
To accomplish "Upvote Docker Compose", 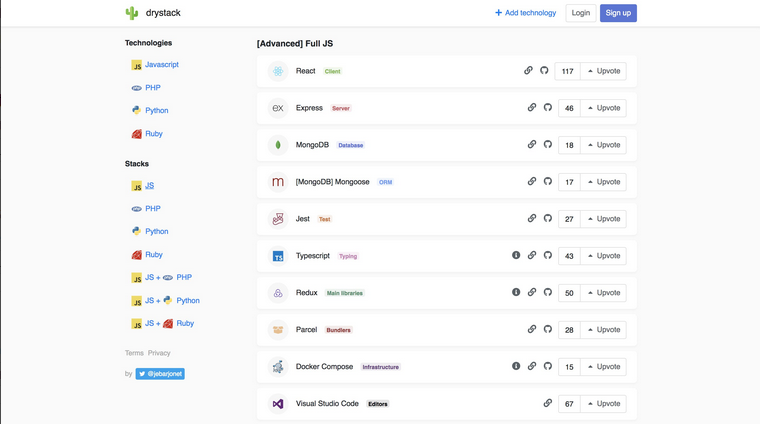I will (603, 367).
